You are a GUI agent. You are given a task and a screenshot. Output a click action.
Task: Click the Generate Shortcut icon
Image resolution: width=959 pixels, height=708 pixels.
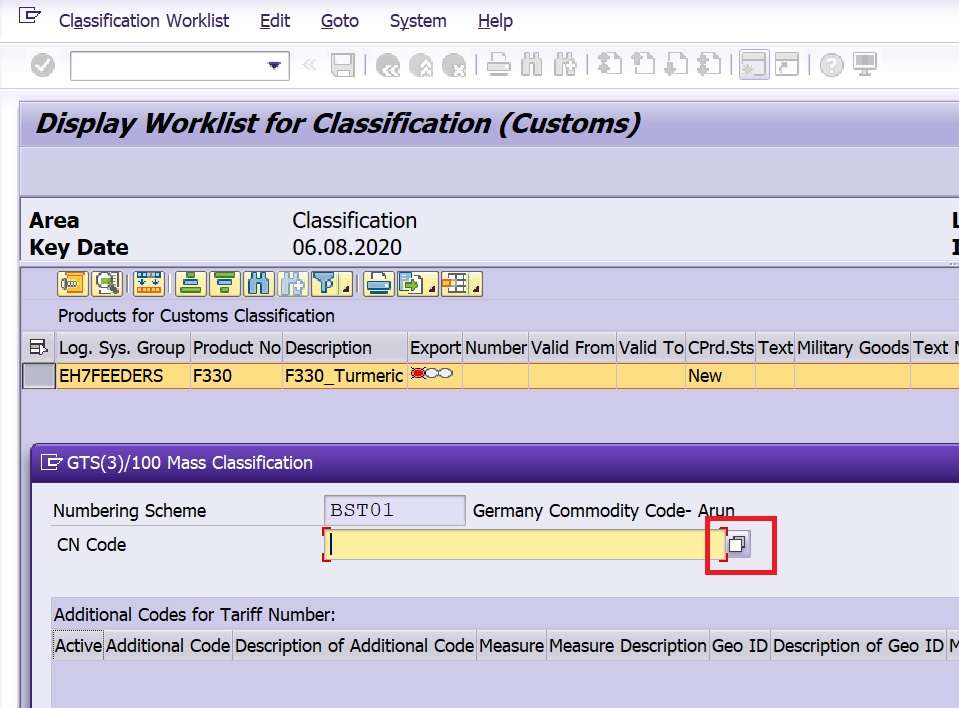(x=787, y=65)
